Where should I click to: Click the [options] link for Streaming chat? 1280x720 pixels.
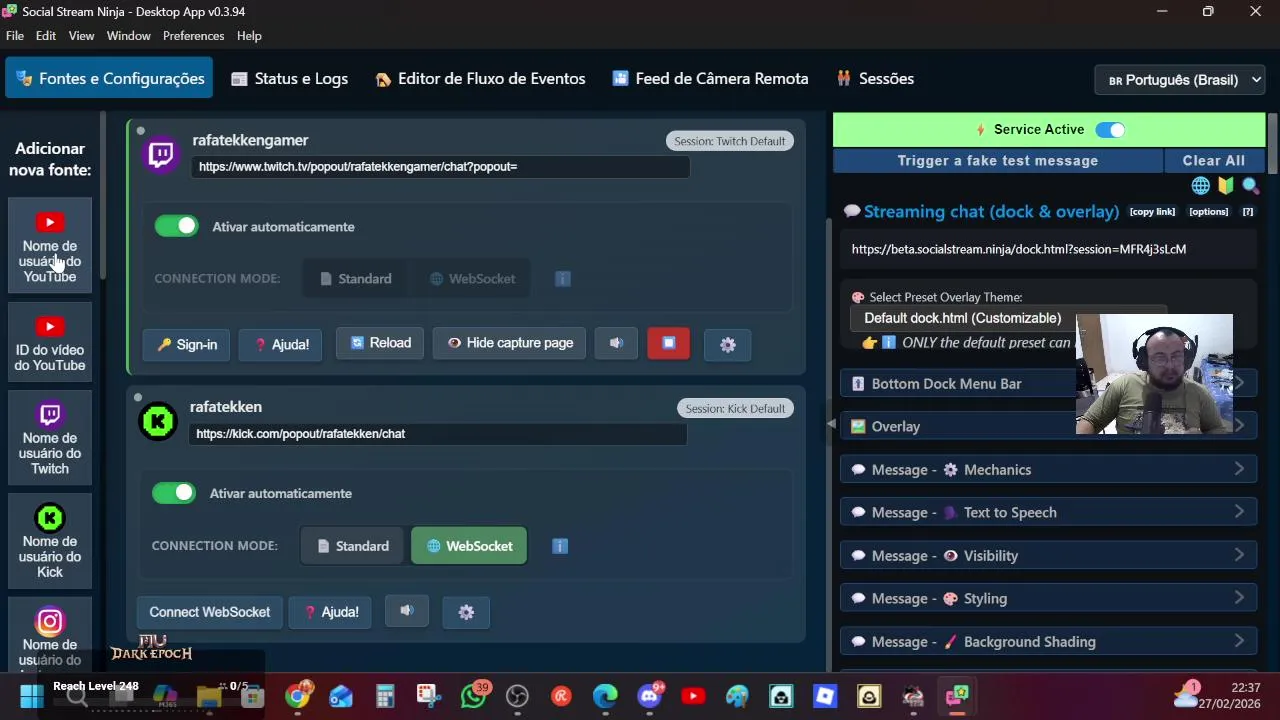coord(1208,212)
